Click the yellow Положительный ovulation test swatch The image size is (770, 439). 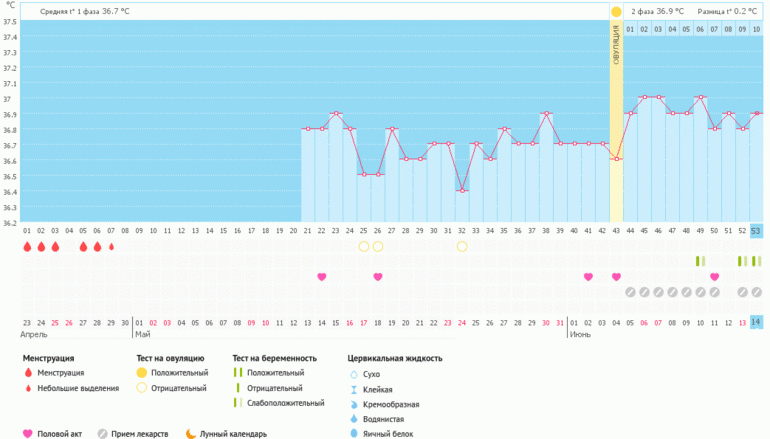(141, 372)
